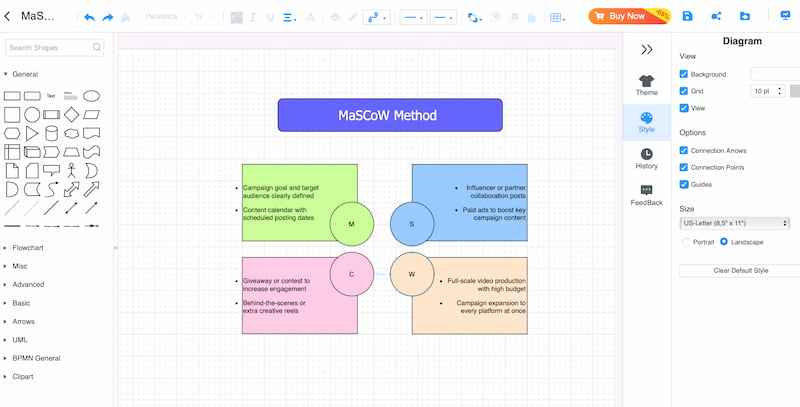Uncheck the Grid checkbox
Screen dimensions: 800x407
pos(684,91)
